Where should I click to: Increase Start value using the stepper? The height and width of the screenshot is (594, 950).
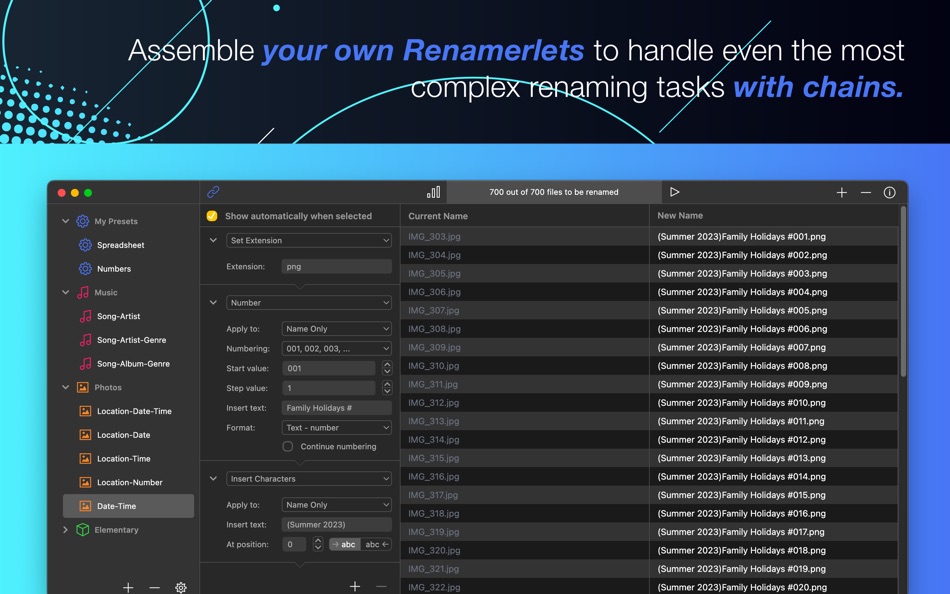coord(388,366)
